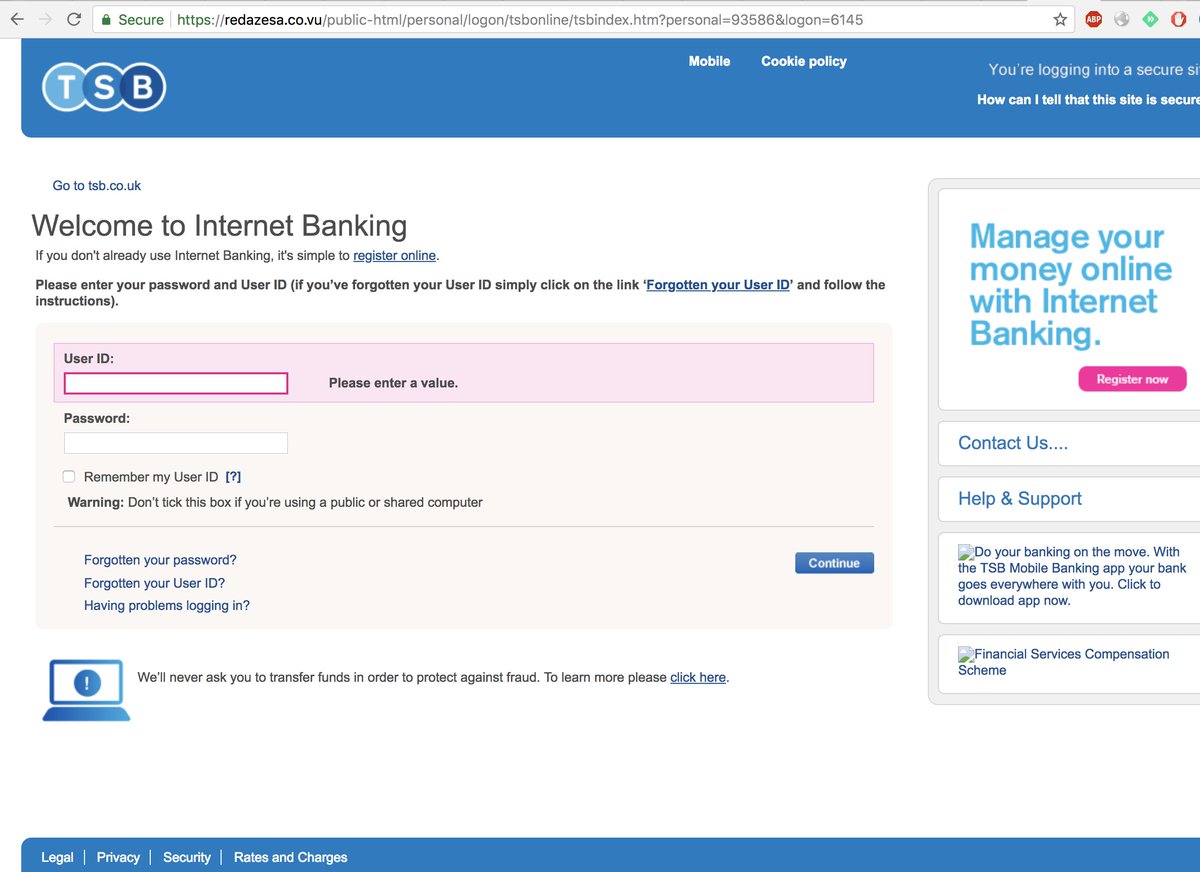Click the grey globe extension icon

pyautogui.click(x=1122, y=19)
